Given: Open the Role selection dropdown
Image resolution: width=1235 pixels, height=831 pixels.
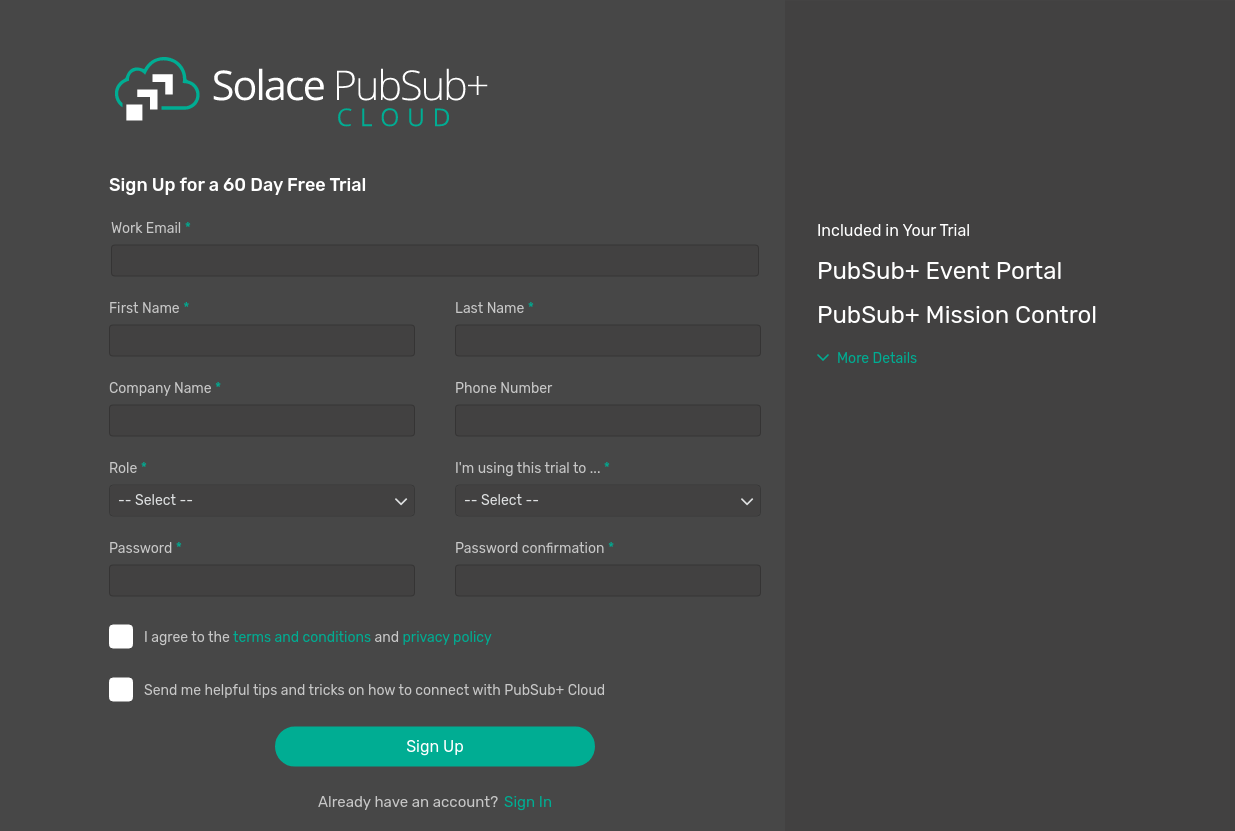Looking at the screenshot, I should tap(261, 500).
